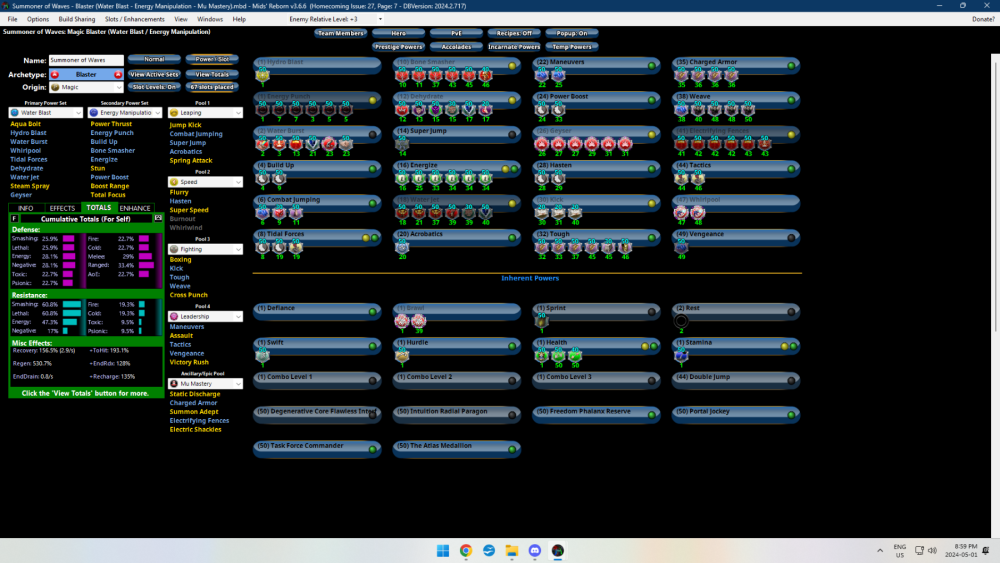The width and height of the screenshot is (1000, 563).
Task: Click the Smashing defense magenta bar
Action: click(68, 238)
